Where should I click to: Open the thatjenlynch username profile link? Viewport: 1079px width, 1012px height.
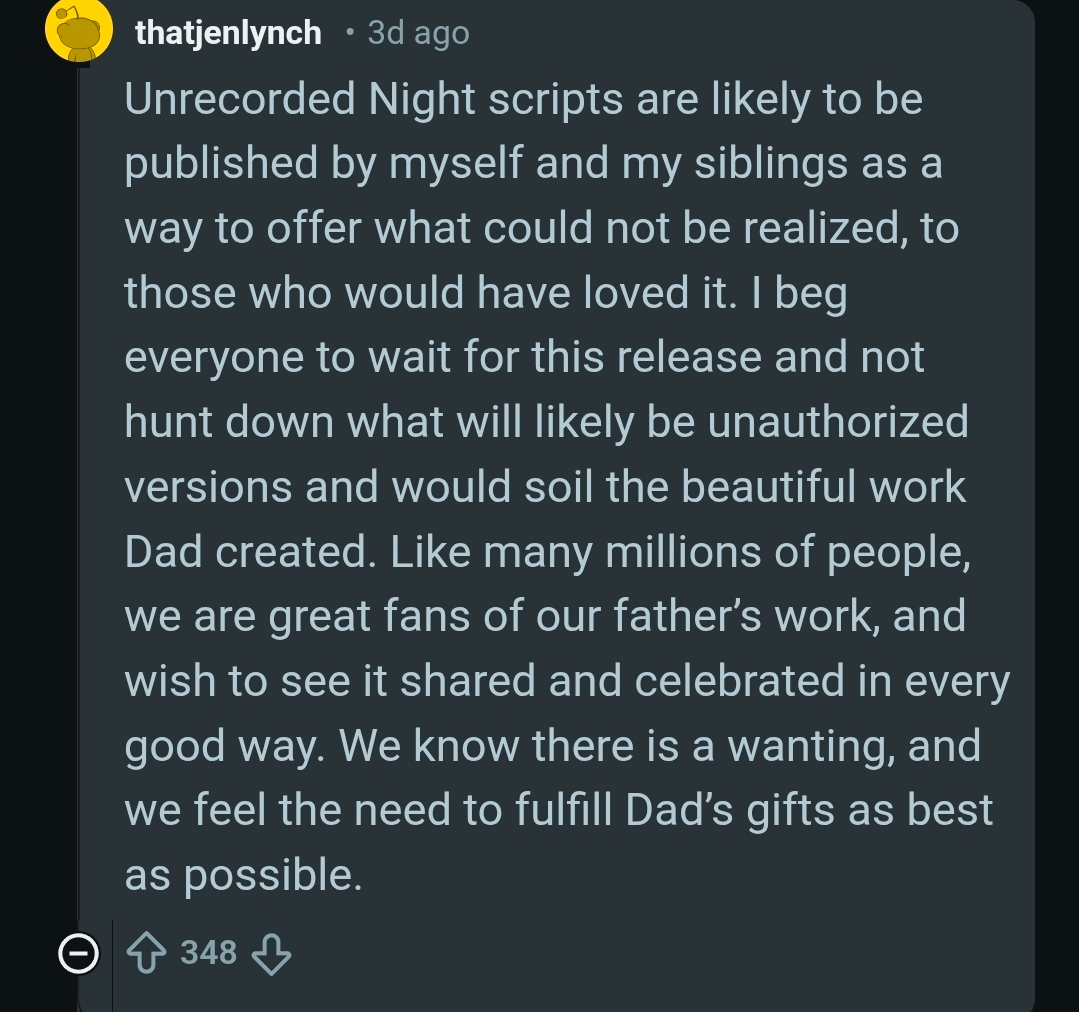[228, 33]
